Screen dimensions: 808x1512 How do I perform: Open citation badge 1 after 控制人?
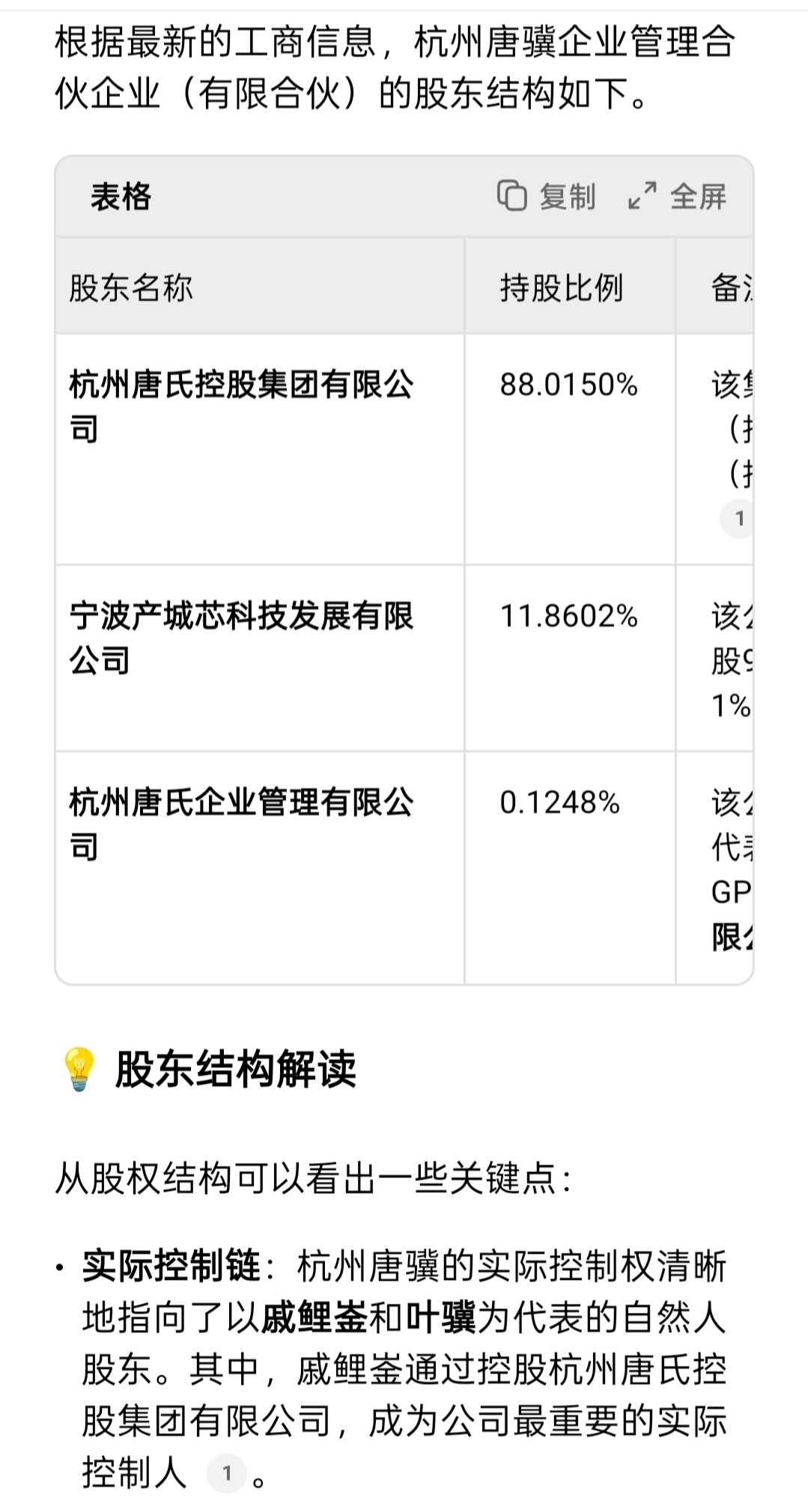click(227, 1473)
